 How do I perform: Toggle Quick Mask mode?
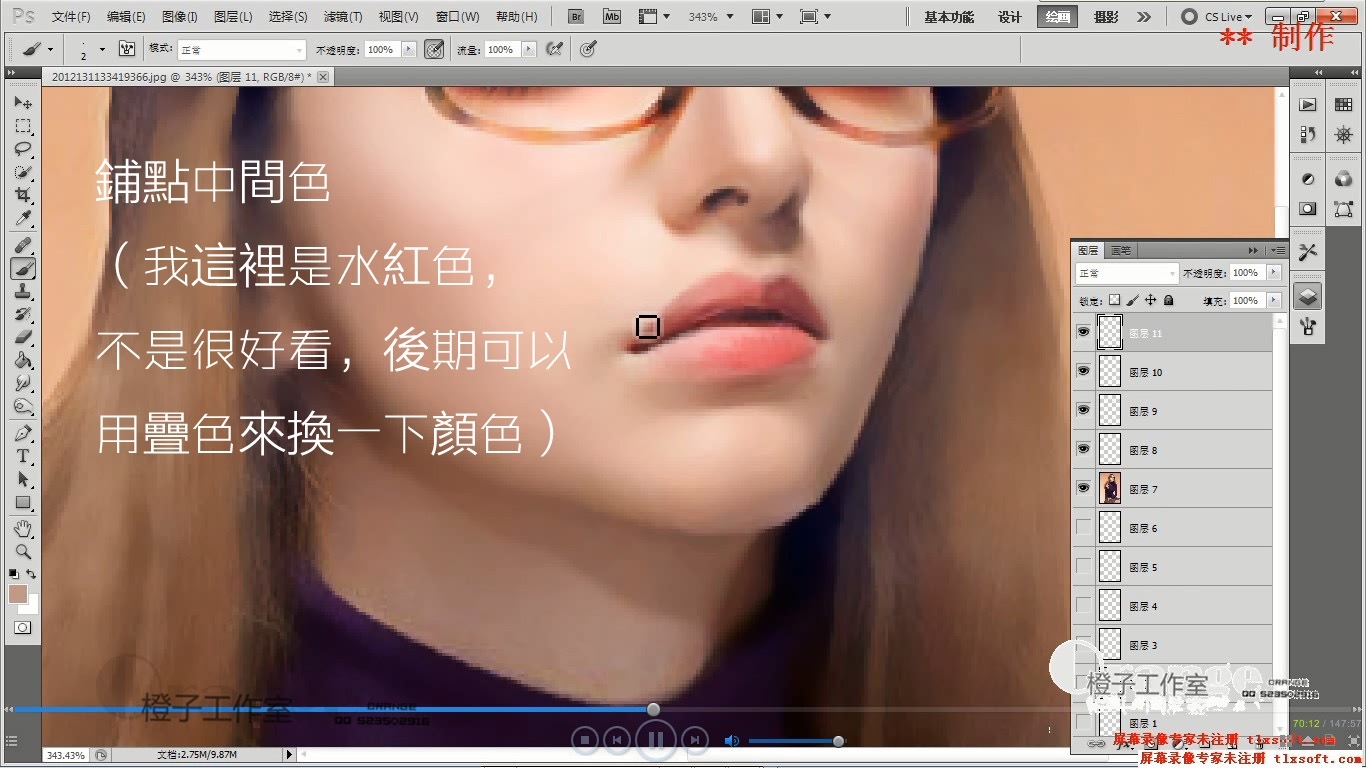pos(22,628)
